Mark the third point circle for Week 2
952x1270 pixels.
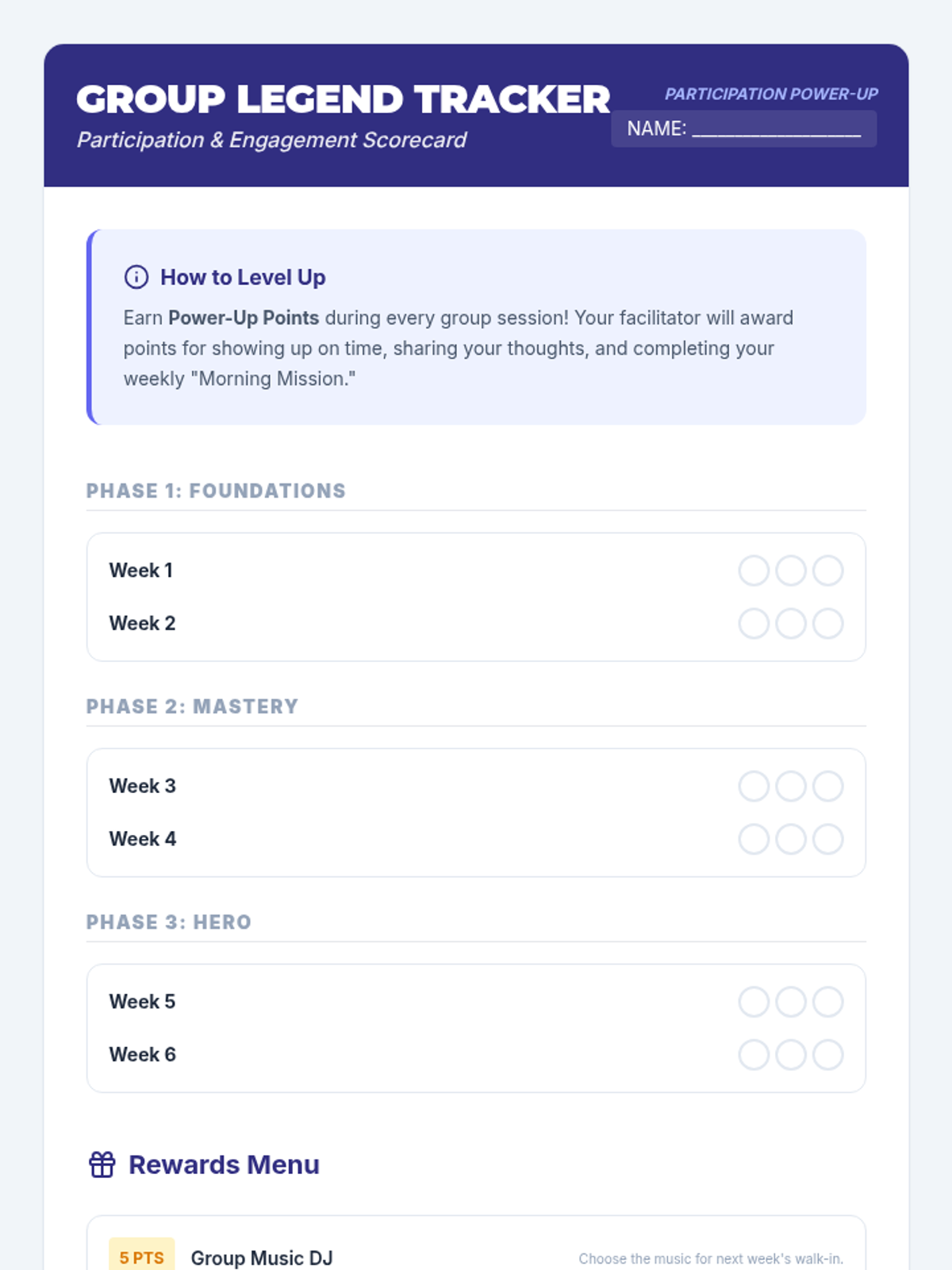[x=827, y=624]
